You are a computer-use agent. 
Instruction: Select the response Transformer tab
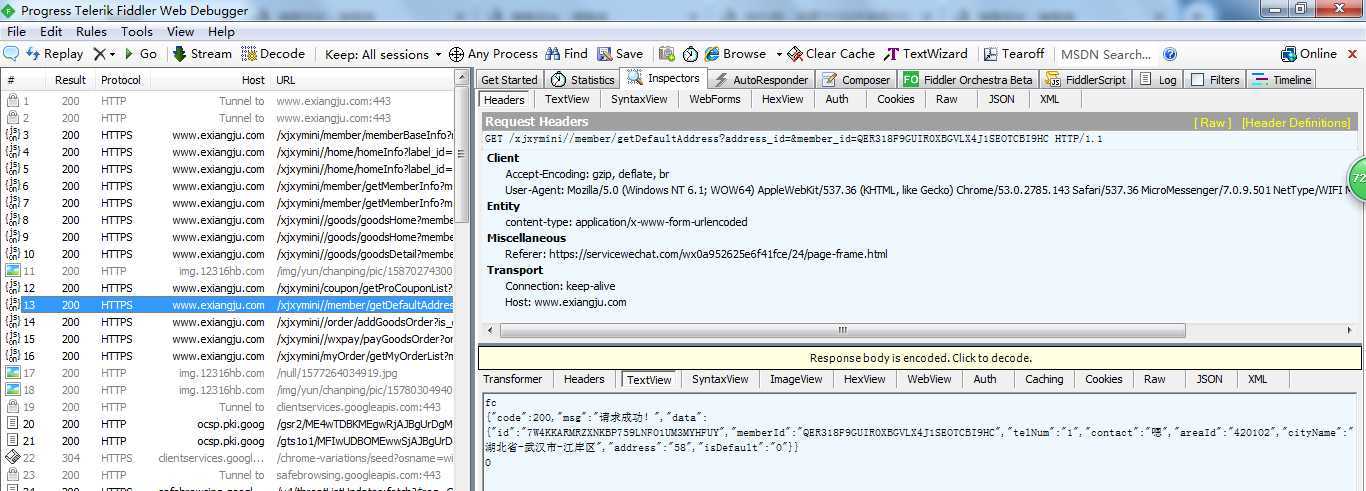[x=513, y=379]
